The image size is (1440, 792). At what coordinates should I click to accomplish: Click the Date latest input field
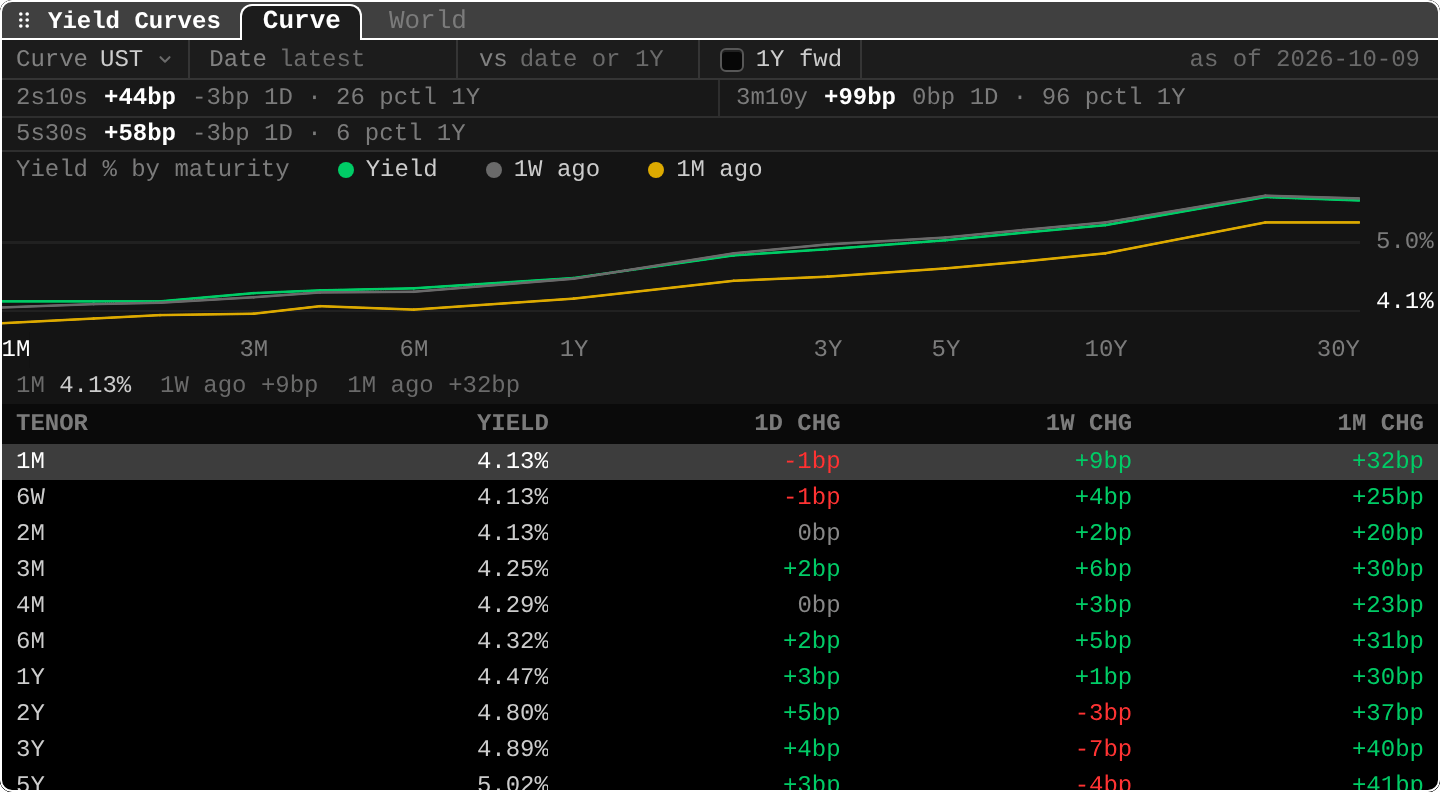[322, 59]
